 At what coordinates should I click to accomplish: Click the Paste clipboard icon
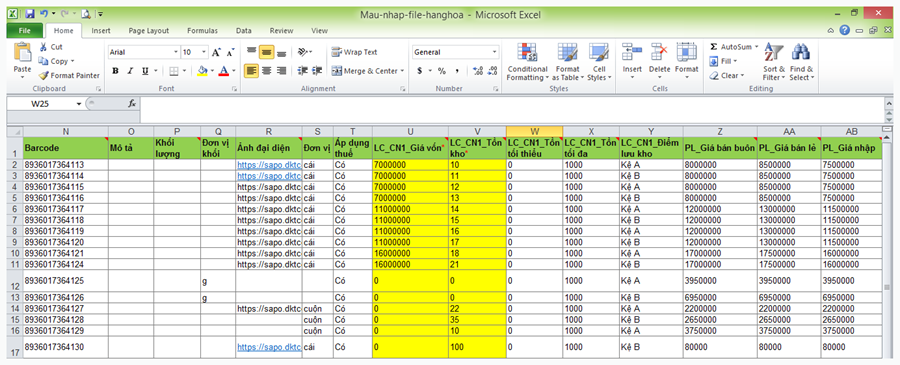coord(22,53)
